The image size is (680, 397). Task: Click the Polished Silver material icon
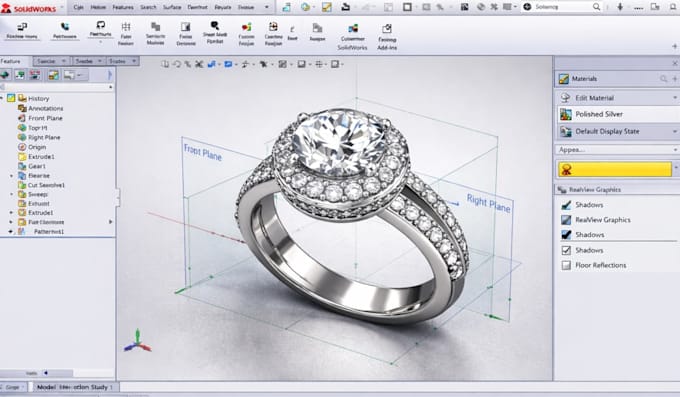tap(566, 114)
